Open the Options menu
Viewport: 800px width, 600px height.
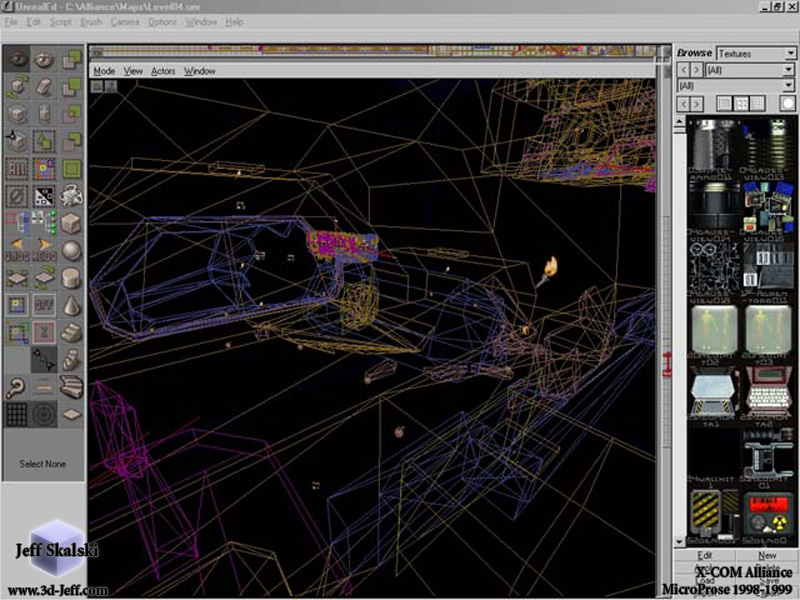(162, 22)
